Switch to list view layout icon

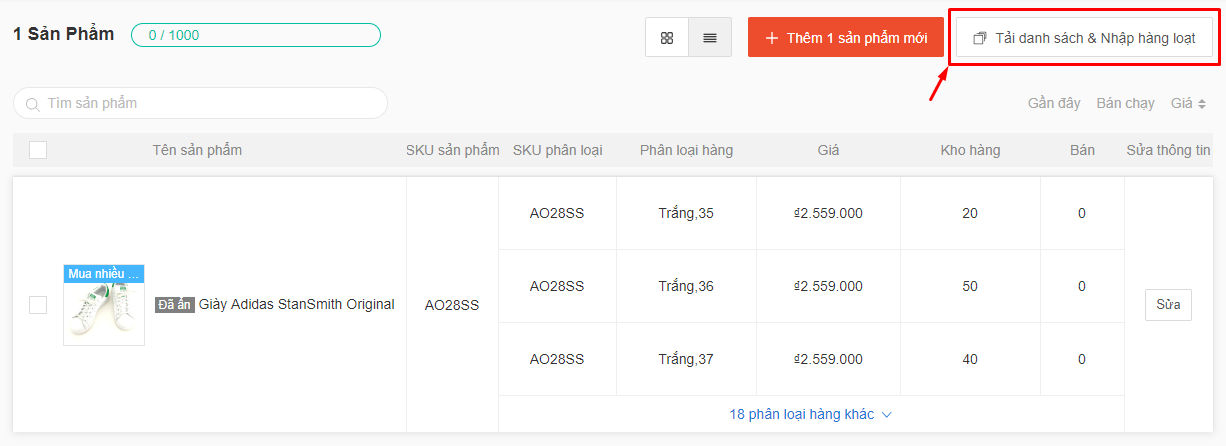(x=710, y=38)
